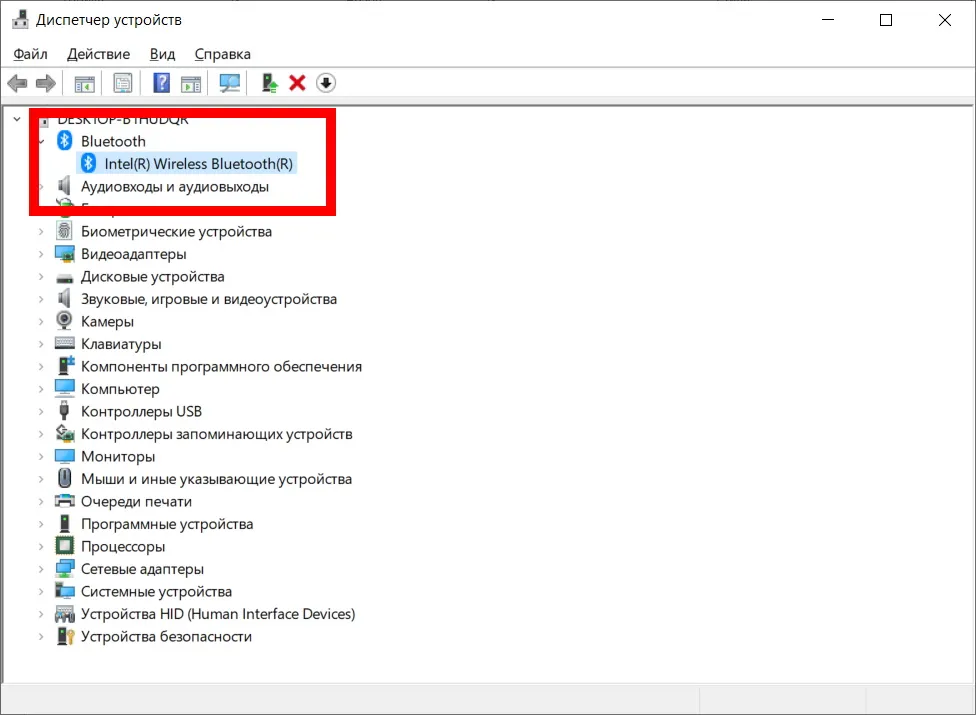Expand Компьютер chevron
The image size is (976, 715).
(41, 389)
